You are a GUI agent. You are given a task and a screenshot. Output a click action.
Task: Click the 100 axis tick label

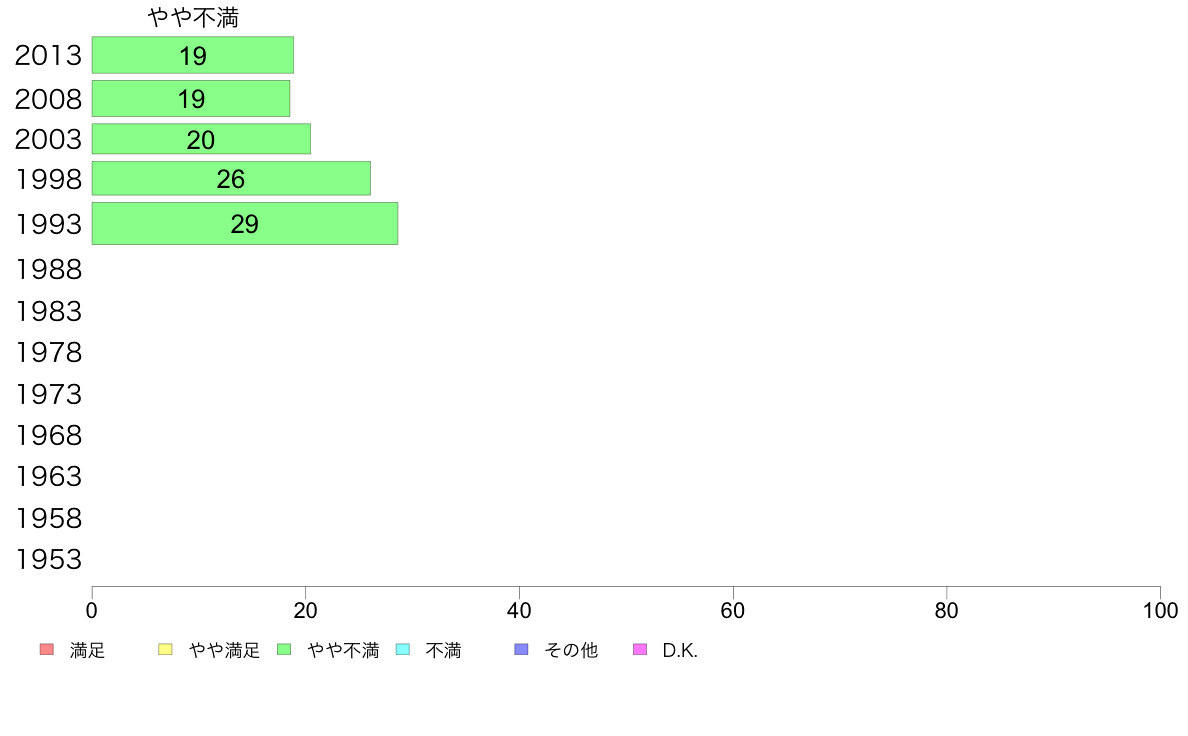point(1160,611)
